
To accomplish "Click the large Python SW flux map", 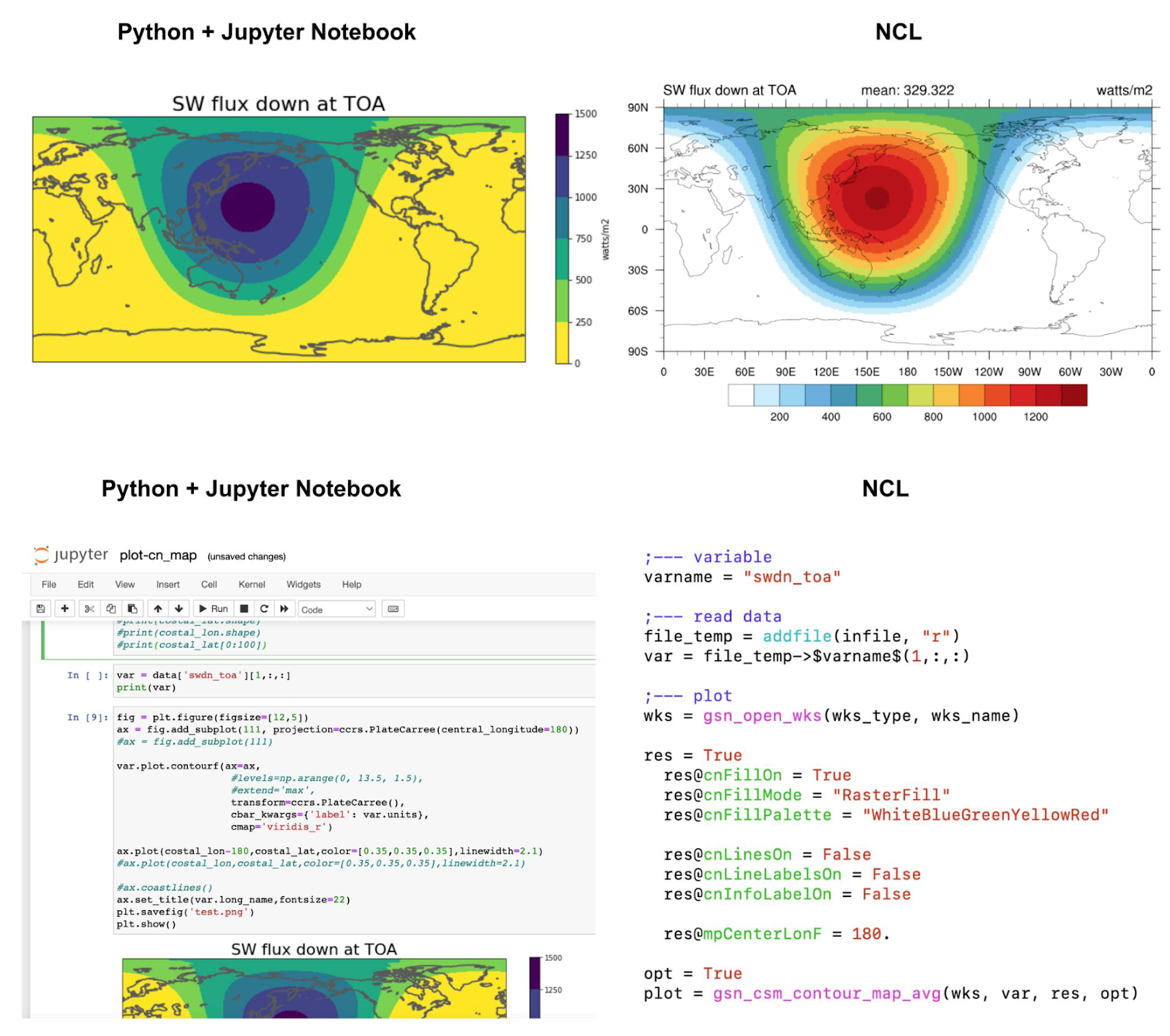I will (279, 239).
